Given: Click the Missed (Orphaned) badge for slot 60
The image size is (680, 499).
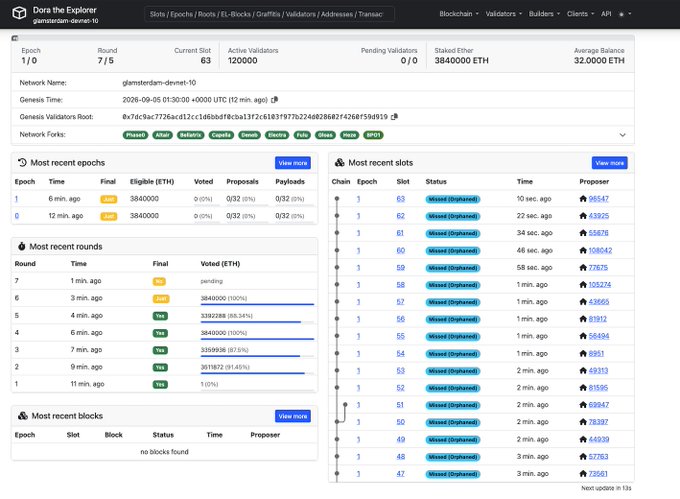Looking at the screenshot, I should click(x=453, y=251).
